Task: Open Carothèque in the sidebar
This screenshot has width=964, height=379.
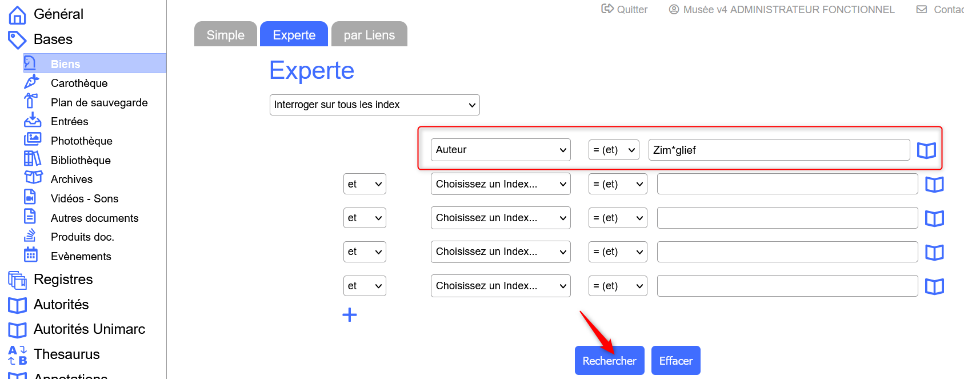Action: click(x=79, y=83)
